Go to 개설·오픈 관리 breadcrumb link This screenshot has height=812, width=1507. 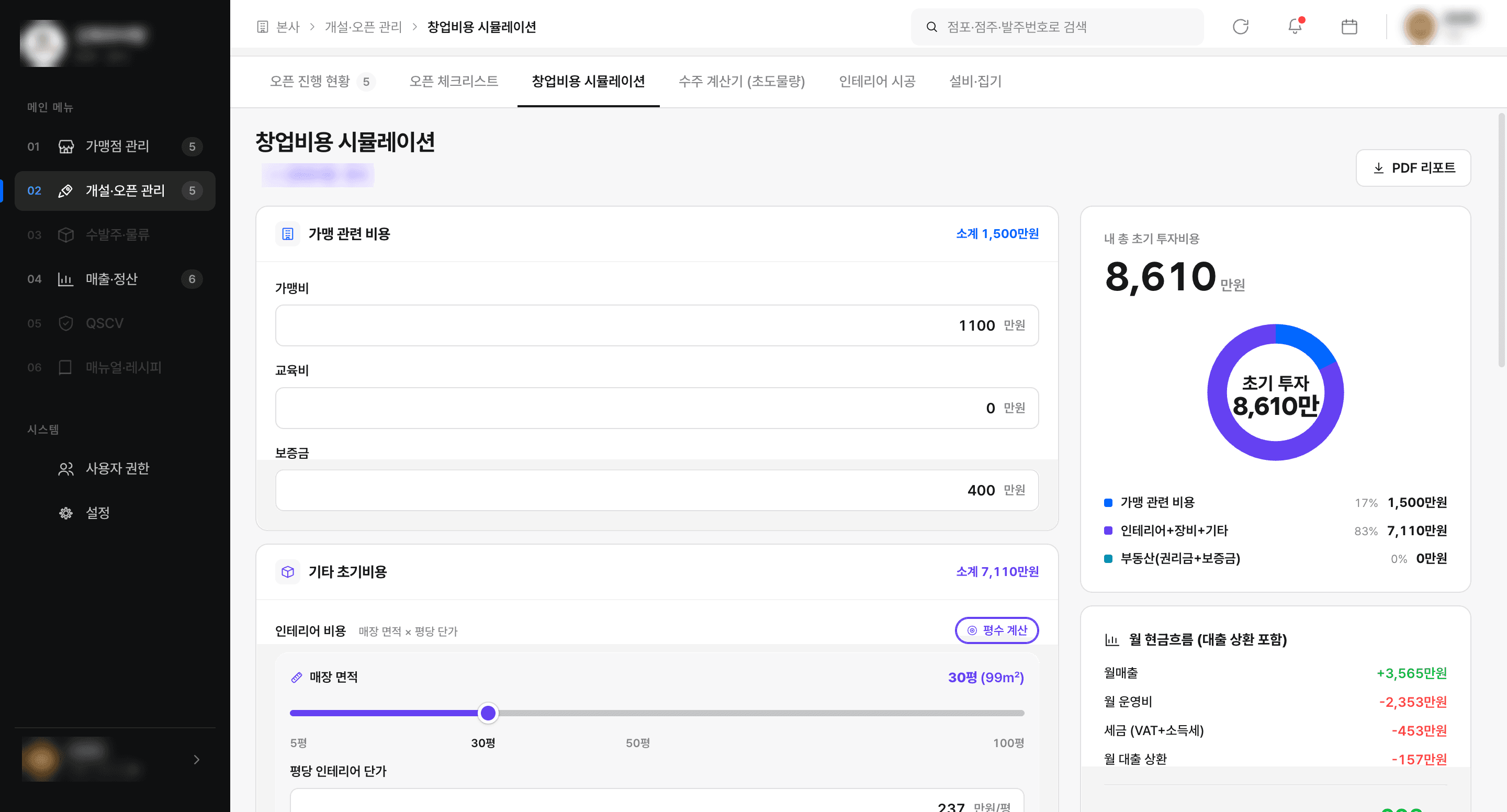pyautogui.click(x=363, y=27)
